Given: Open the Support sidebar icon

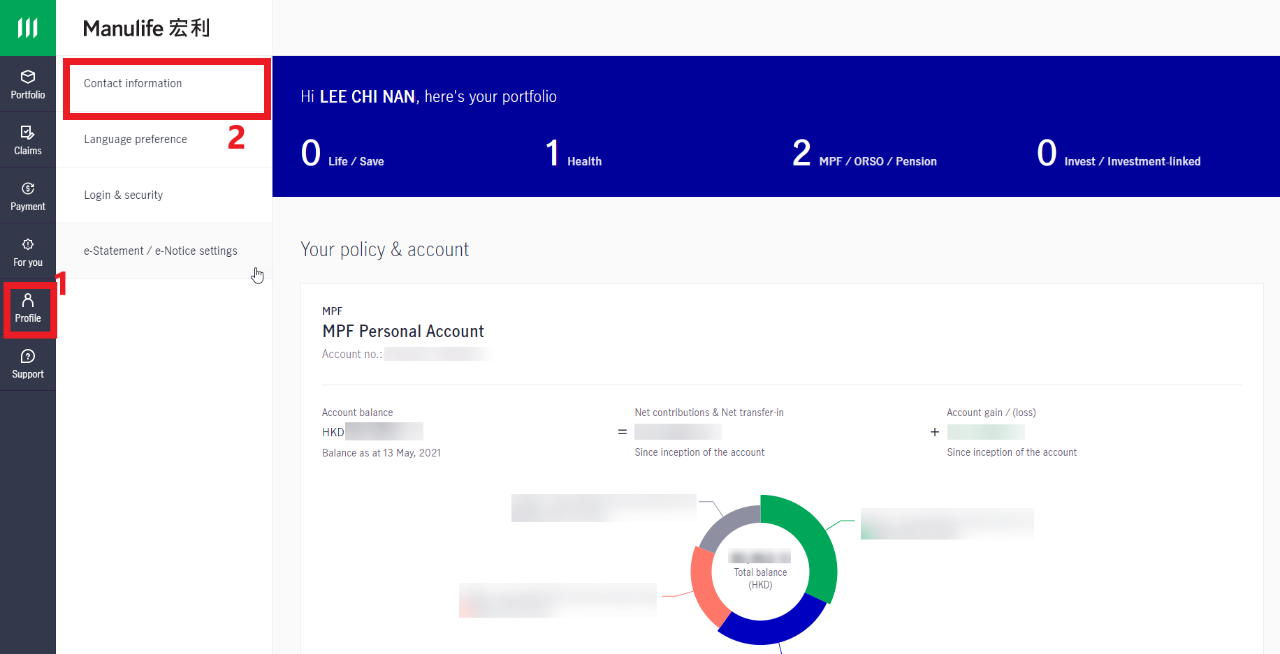Looking at the screenshot, I should (28, 364).
